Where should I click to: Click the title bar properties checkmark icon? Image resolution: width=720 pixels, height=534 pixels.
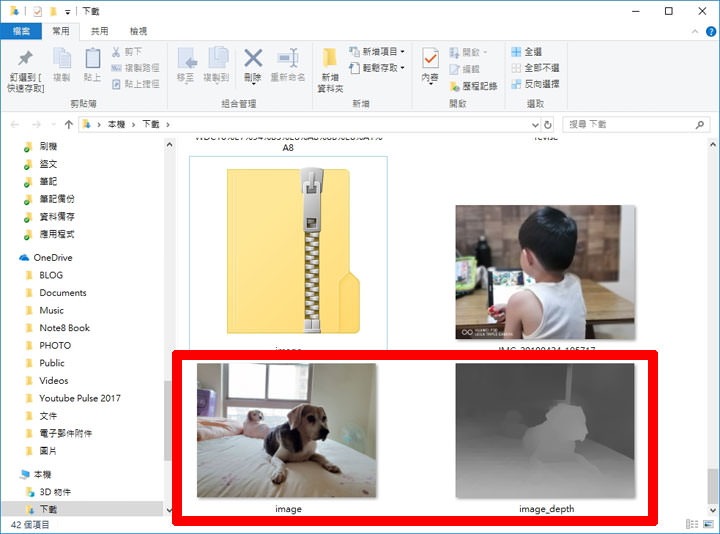pos(37,11)
